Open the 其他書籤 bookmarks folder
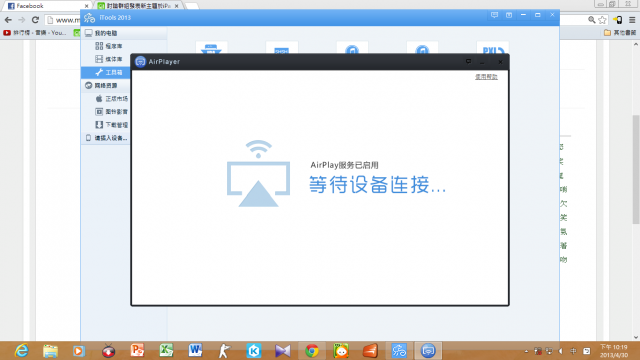Viewport: 640px width, 360px height. [x=620, y=33]
